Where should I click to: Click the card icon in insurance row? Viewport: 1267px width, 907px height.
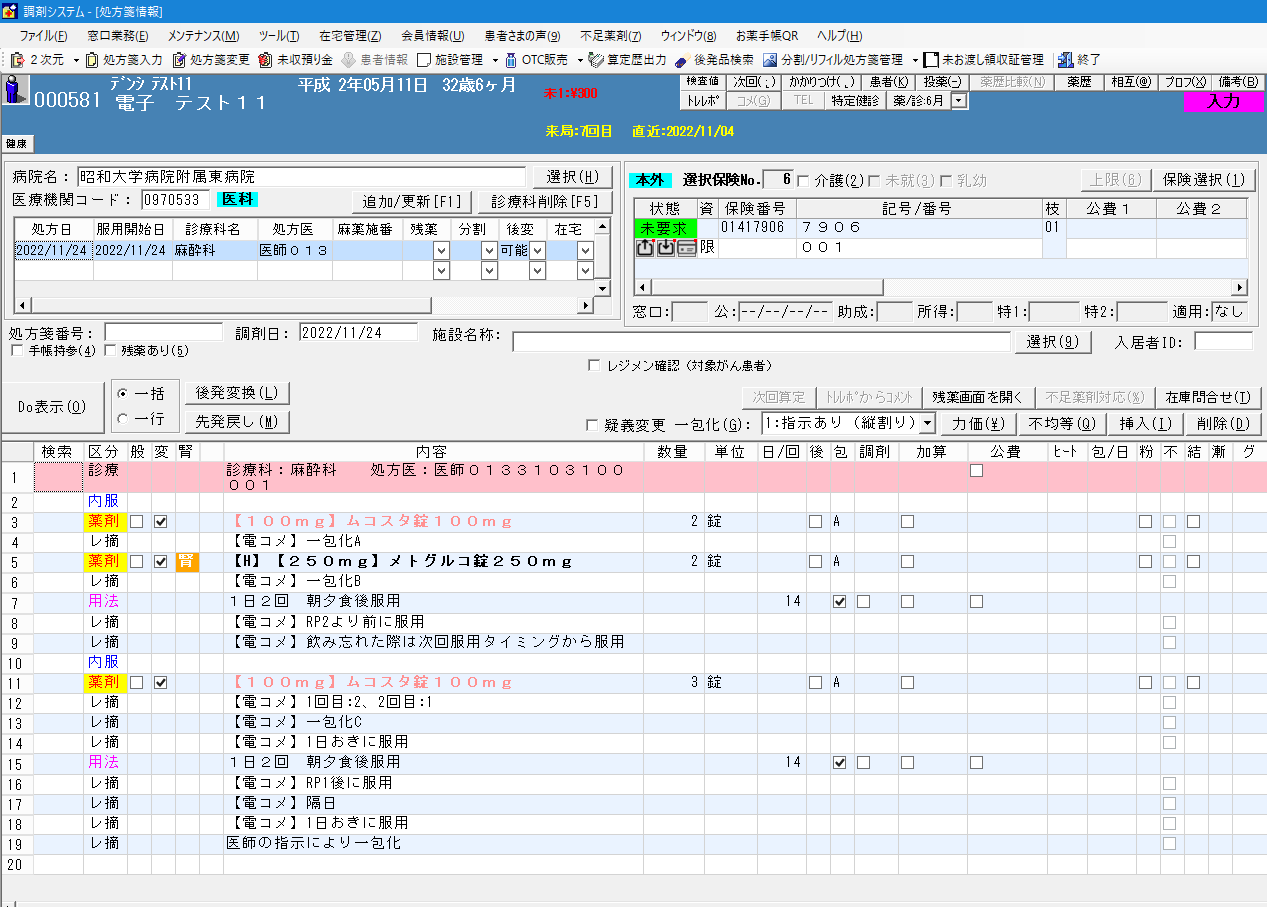[686, 248]
